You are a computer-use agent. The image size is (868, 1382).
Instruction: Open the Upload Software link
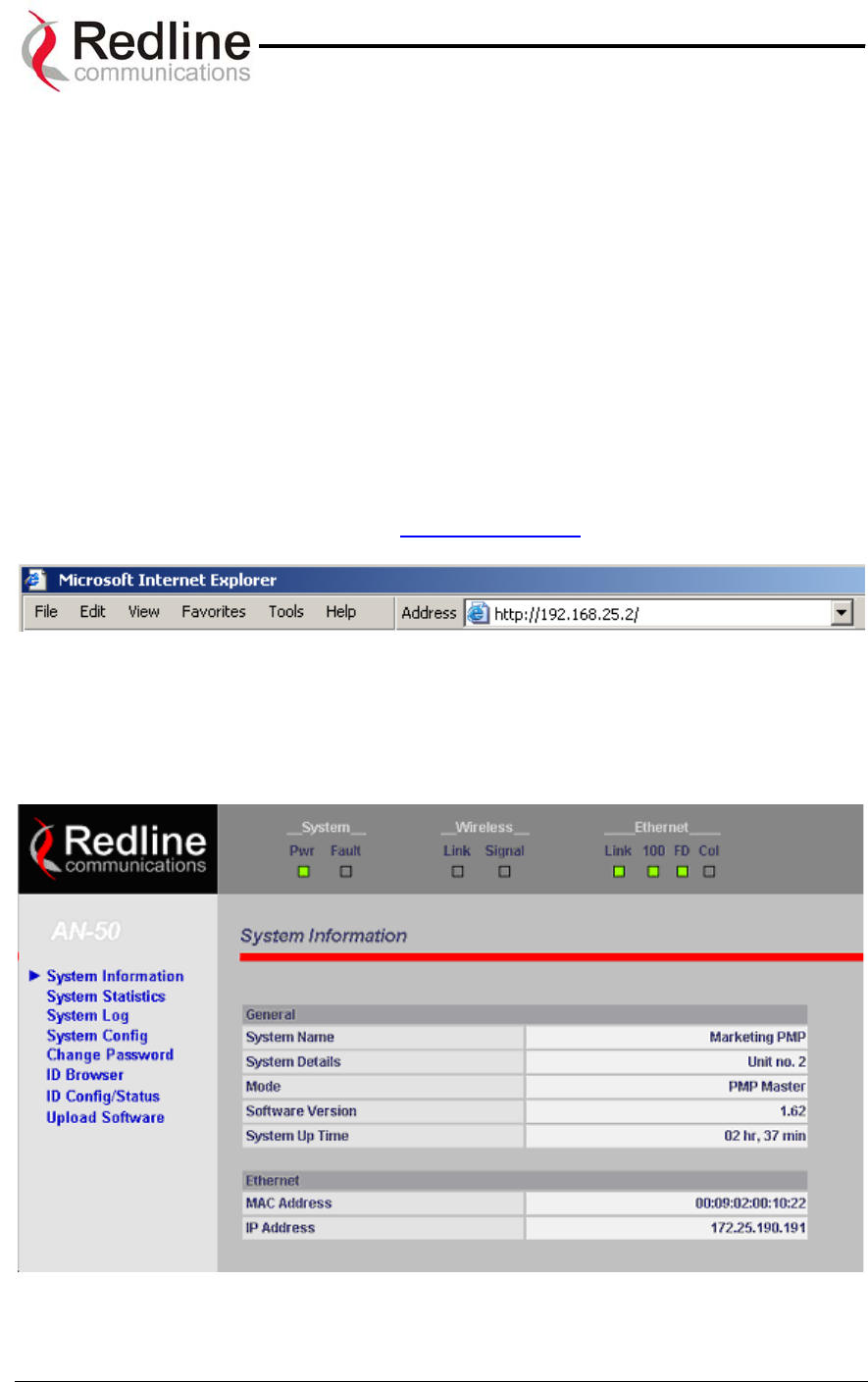click(x=105, y=1117)
